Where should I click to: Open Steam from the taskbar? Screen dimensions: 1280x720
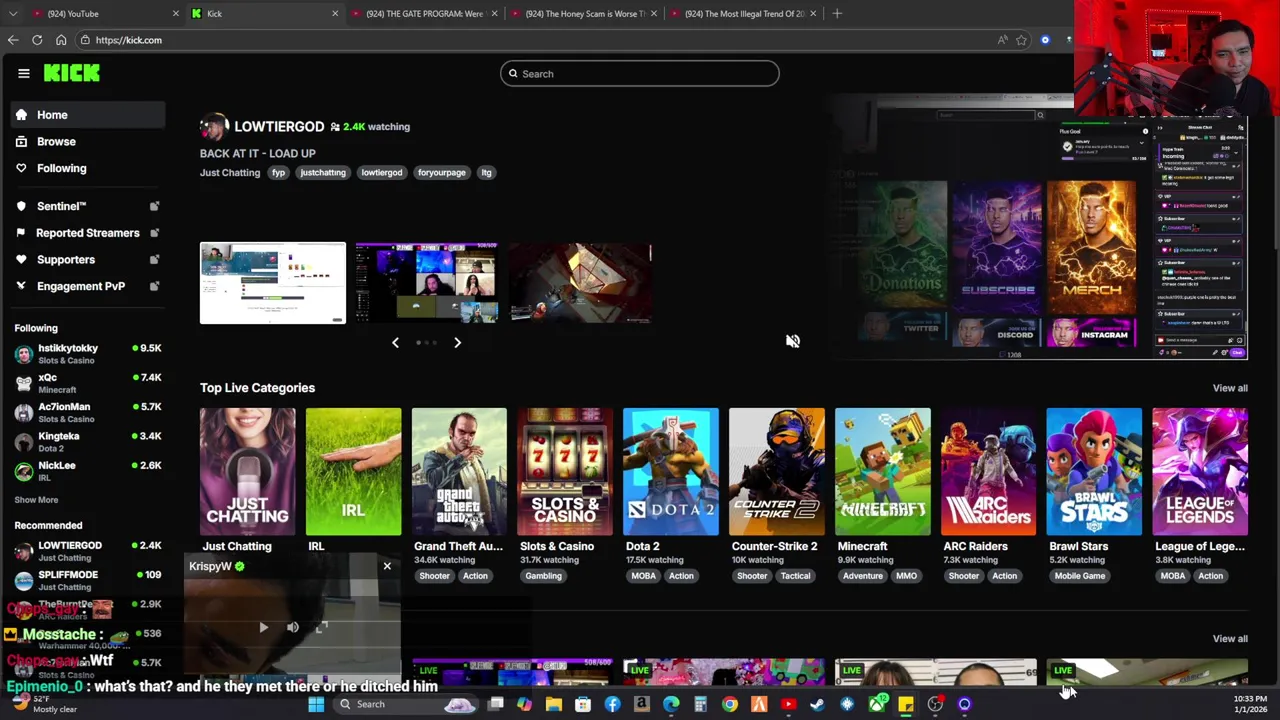[x=817, y=704]
